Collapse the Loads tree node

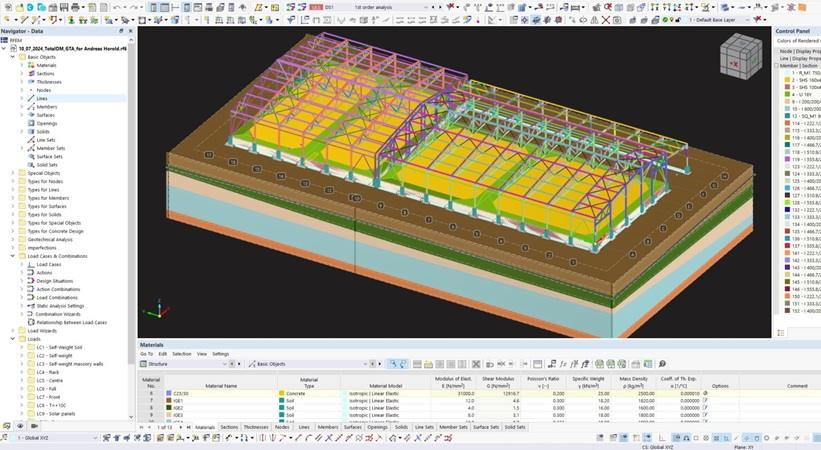(13, 339)
